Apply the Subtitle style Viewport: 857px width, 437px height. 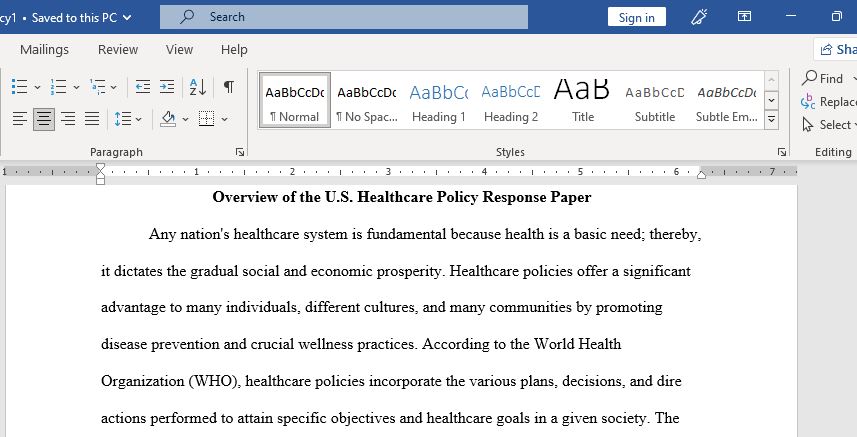tap(655, 101)
